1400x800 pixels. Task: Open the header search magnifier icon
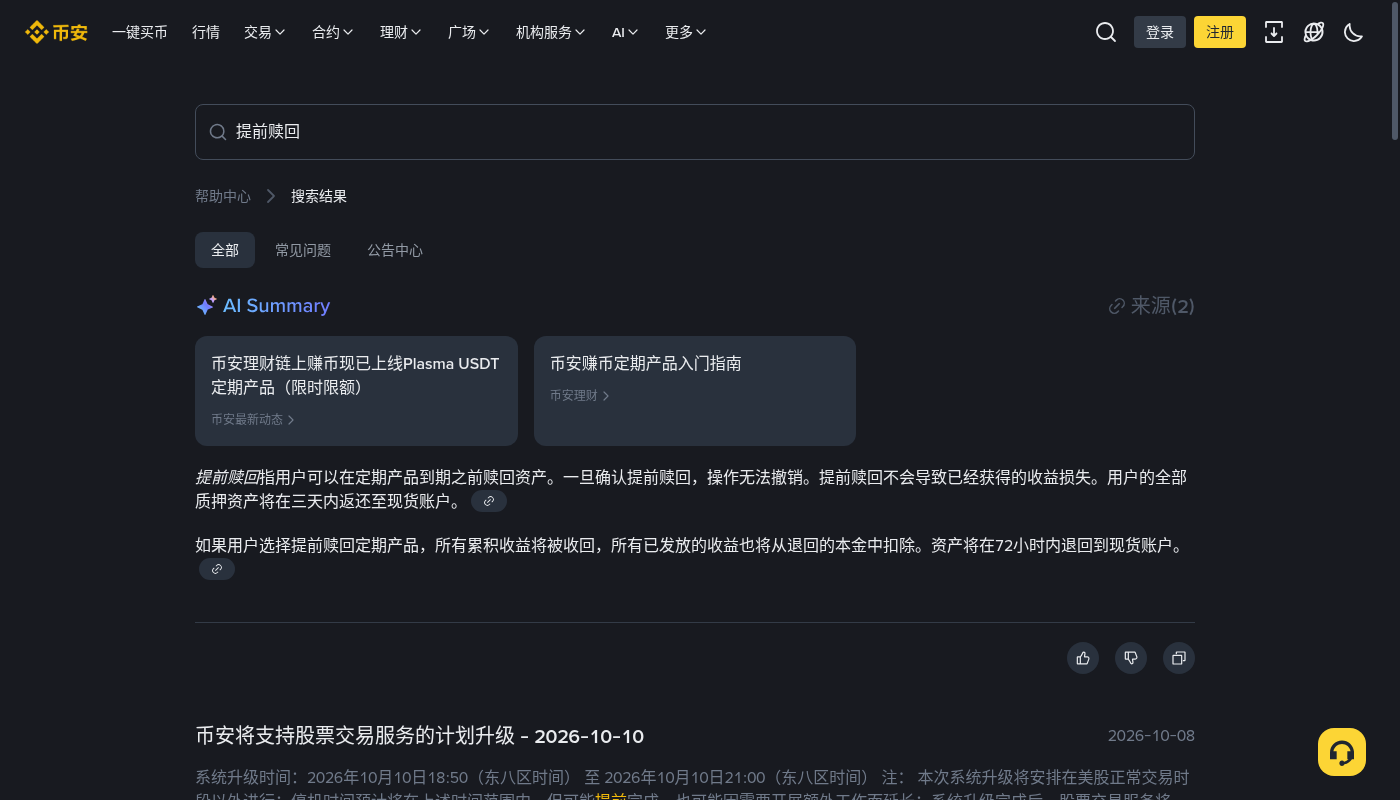pos(1105,32)
